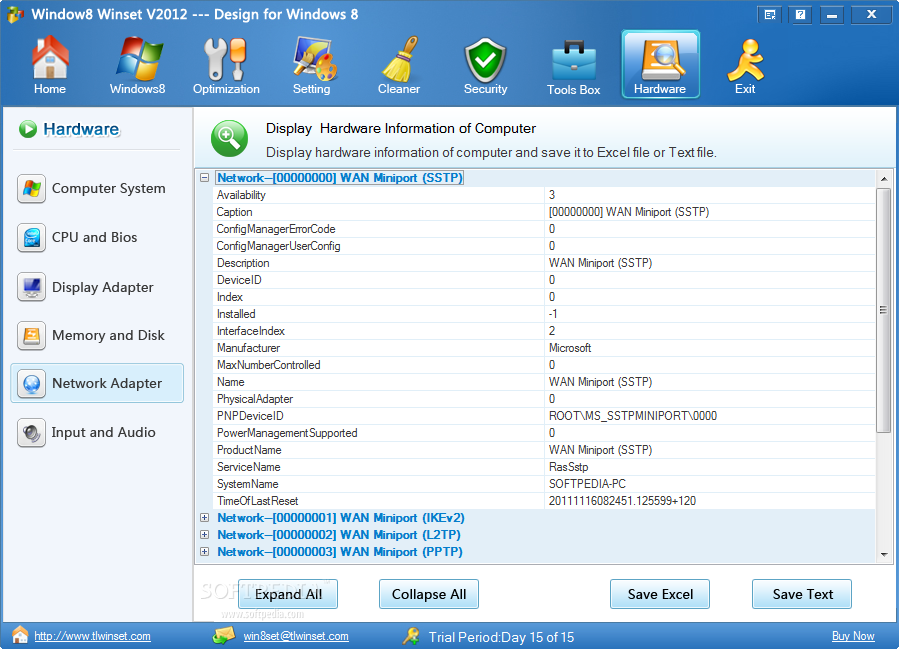Viewport: 899px width, 649px height.
Task: Click the MaxNumberControlled property label
Action: pos(268,365)
